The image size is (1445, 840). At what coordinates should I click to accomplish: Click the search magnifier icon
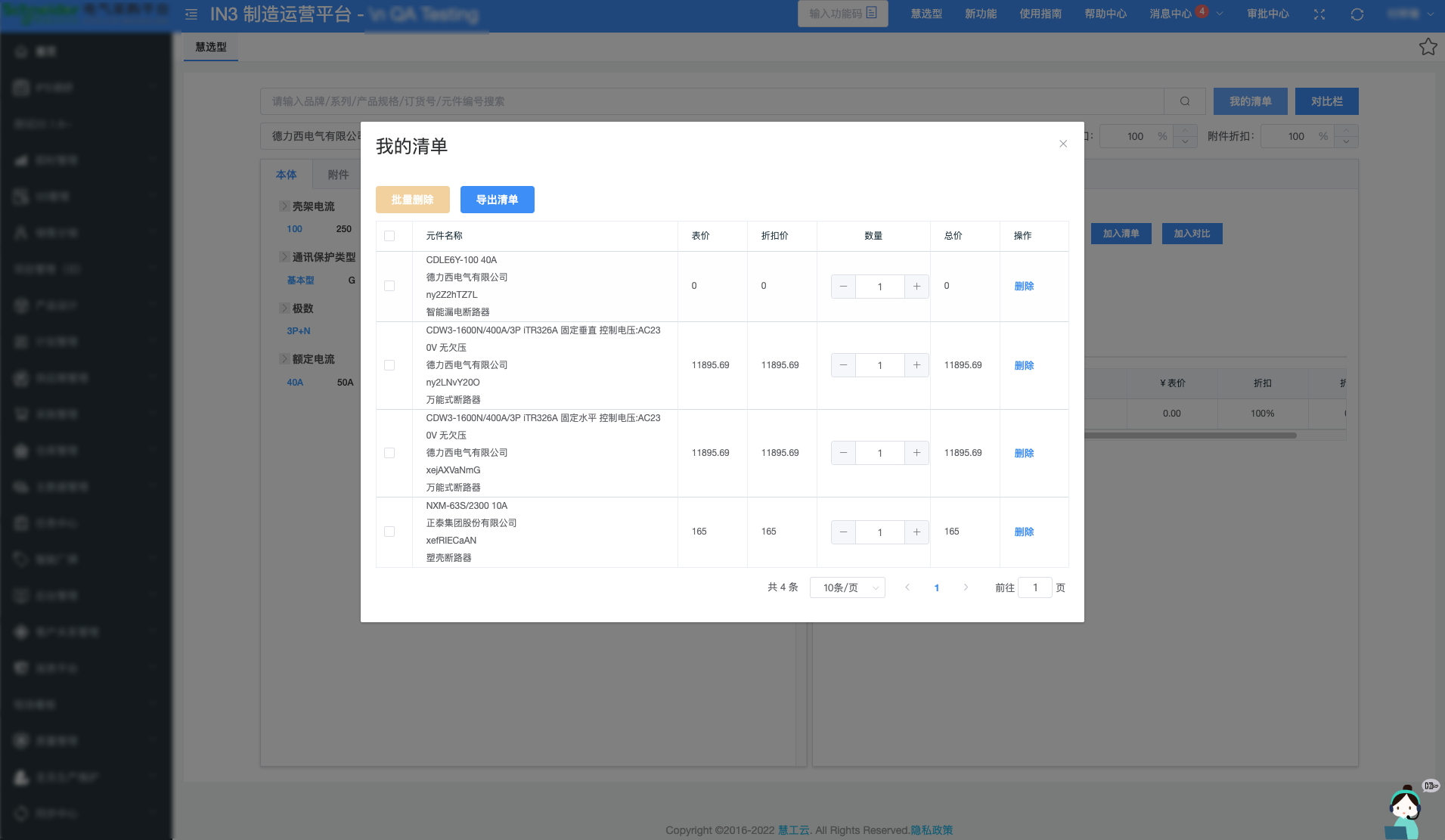[x=1185, y=101]
